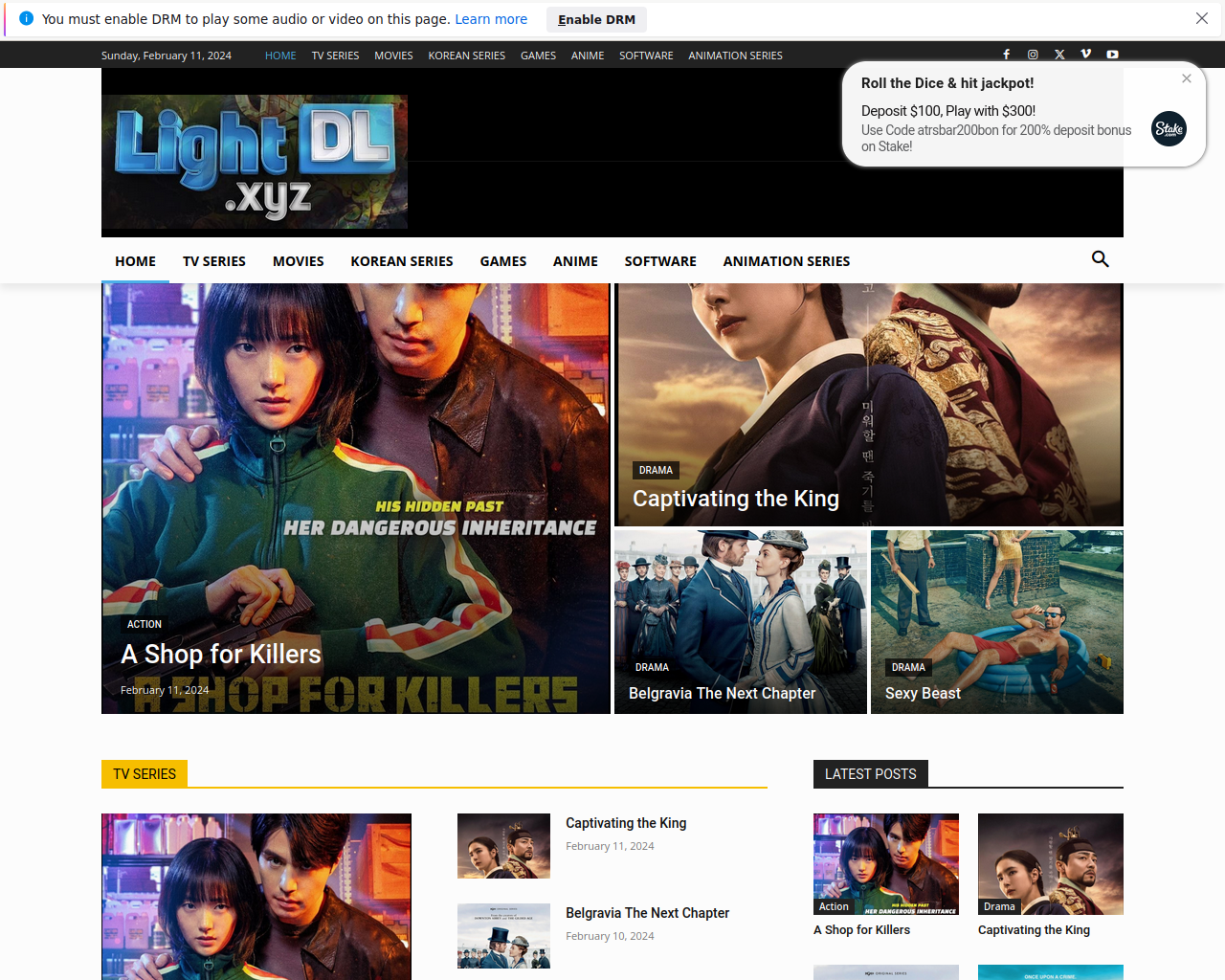
Task: Click MOVIES in the top dark bar
Action: (x=393, y=56)
